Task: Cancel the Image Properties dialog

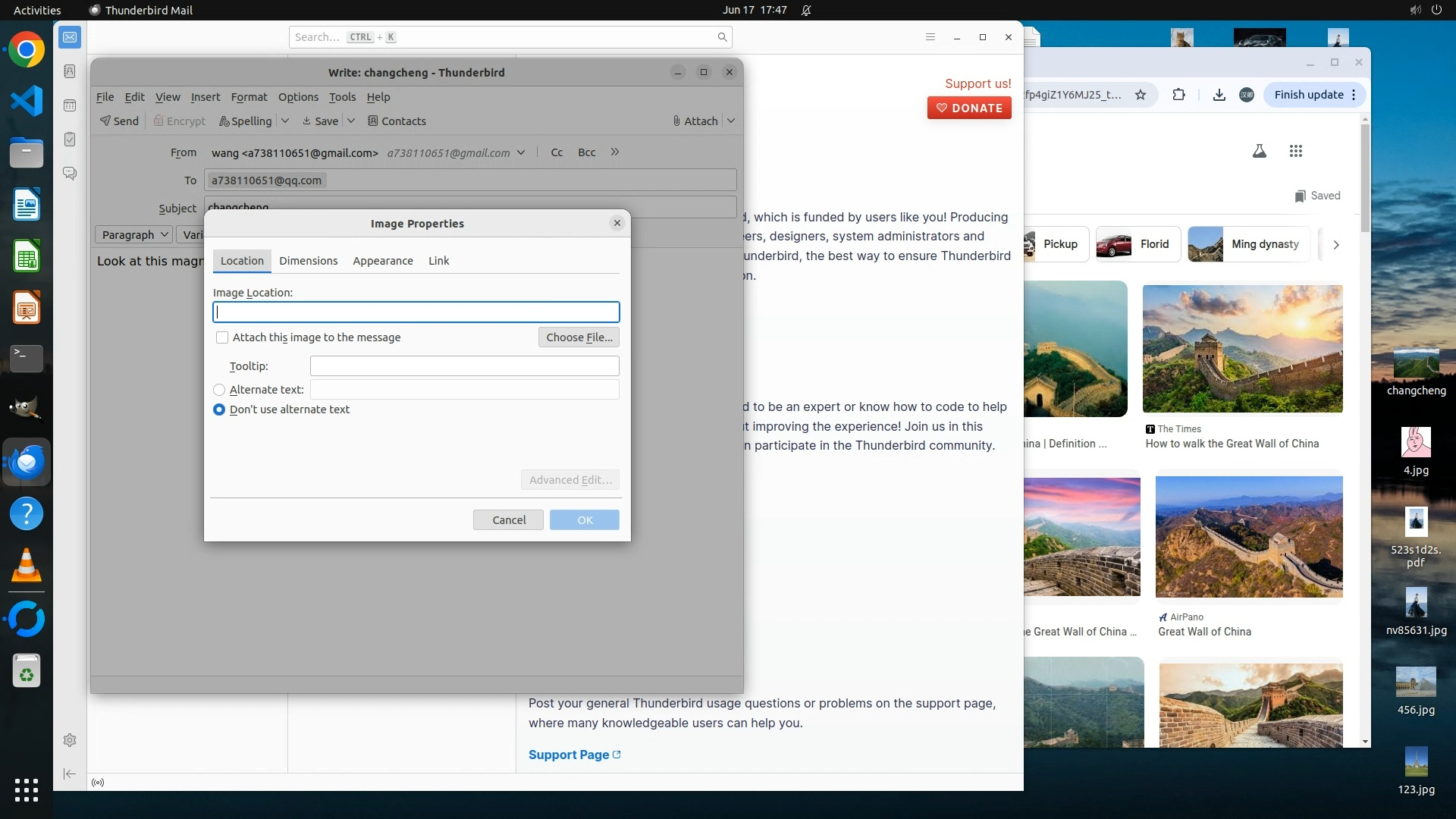Action: click(x=508, y=520)
